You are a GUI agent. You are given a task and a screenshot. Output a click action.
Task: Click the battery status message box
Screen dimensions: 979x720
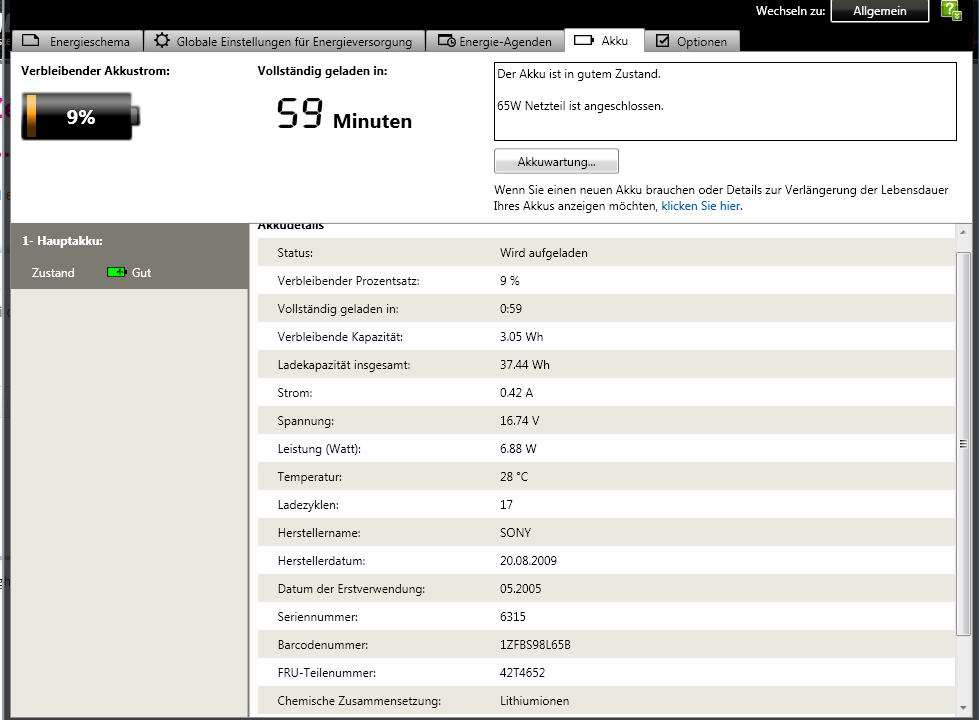(x=724, y=102)
